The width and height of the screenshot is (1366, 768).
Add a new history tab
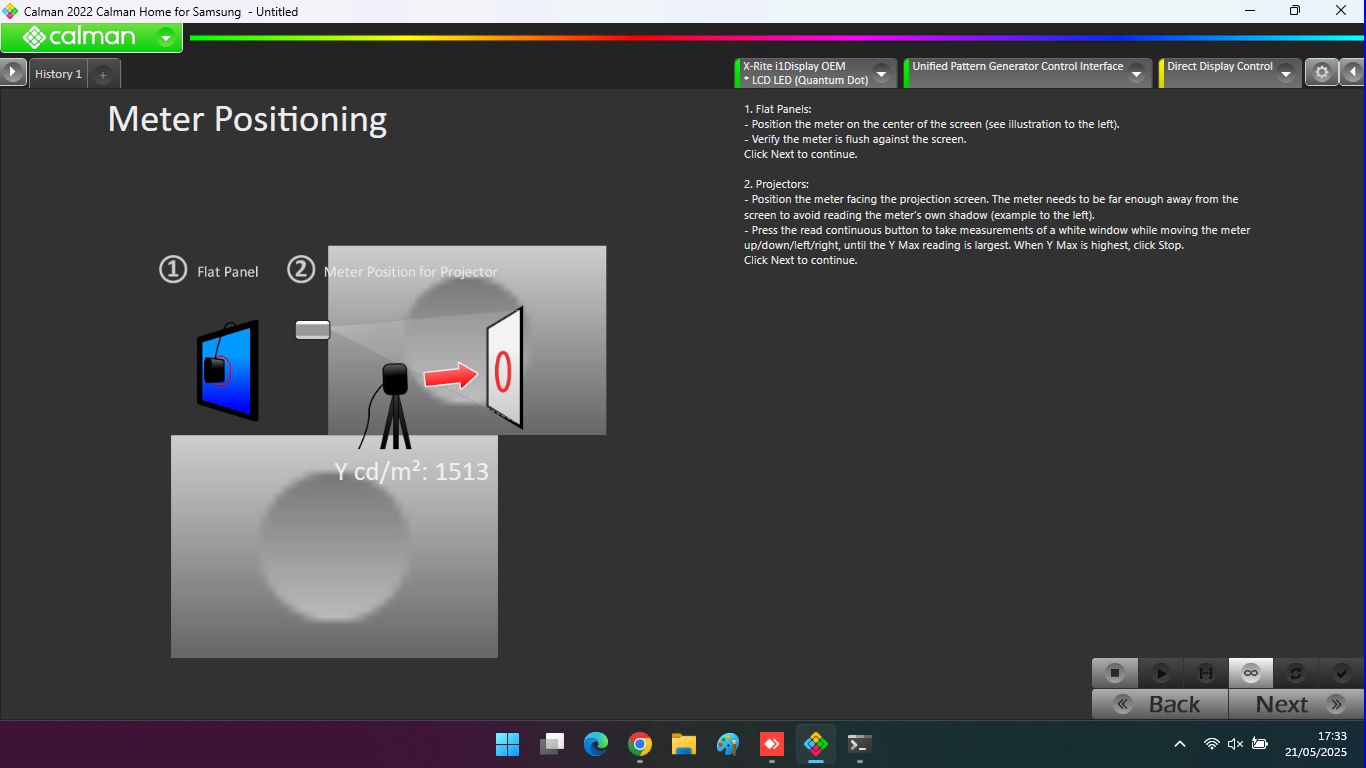103,74
